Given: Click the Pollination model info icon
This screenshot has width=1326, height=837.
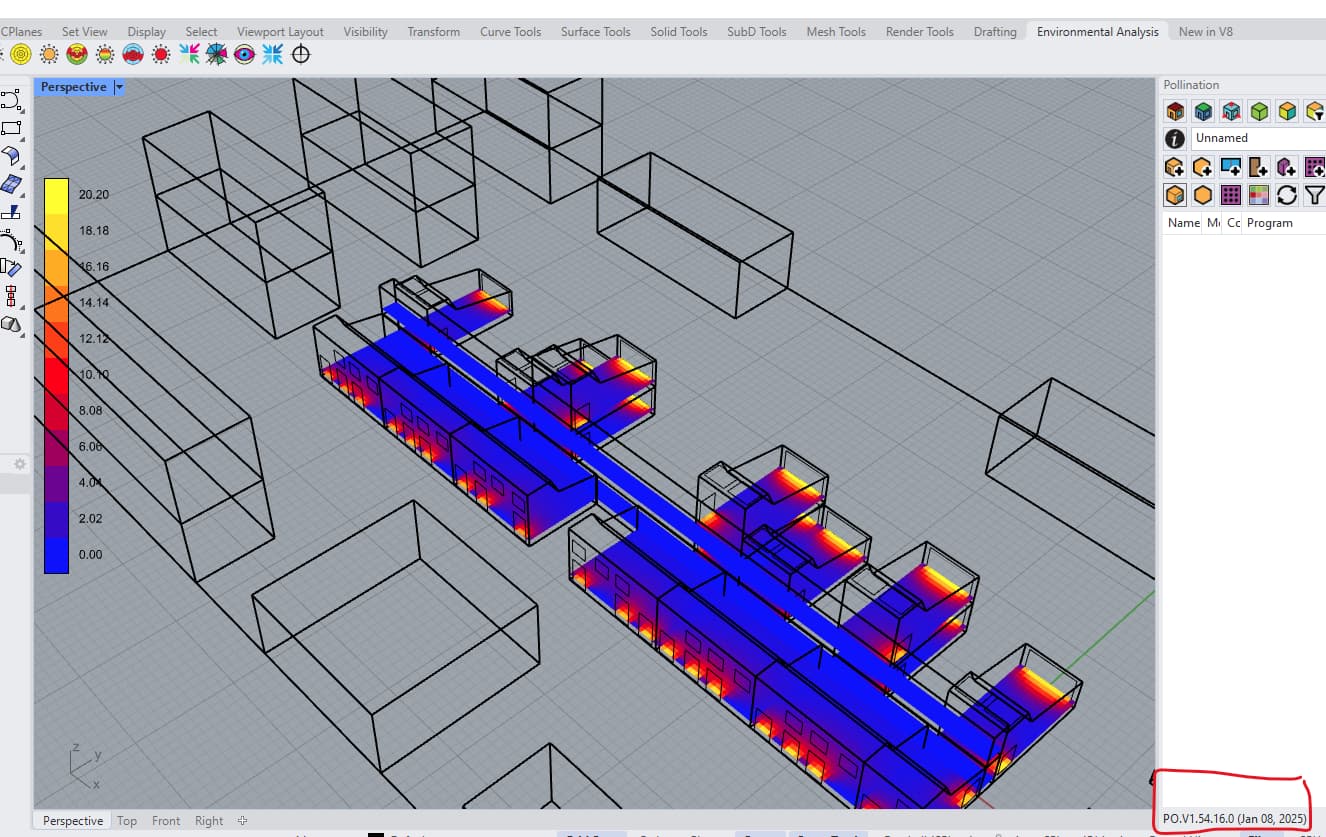Looking at the screenshot, I should point(1175,138).
